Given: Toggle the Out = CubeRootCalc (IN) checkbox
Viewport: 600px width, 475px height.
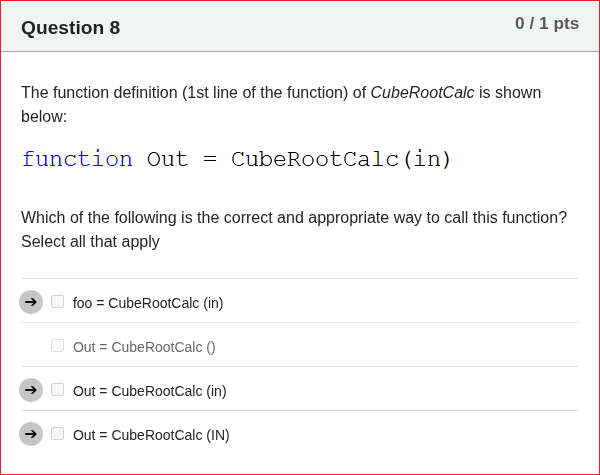Looking at the screenshot, I should [x=58, y=433].
